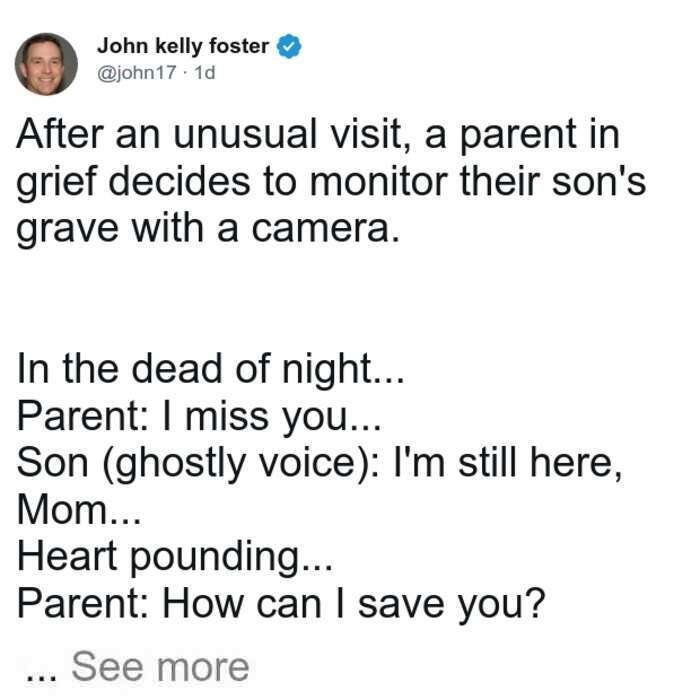Click the word 'foster' in the display name
Screen dimensions: 700x700
(x=239, y=46)
